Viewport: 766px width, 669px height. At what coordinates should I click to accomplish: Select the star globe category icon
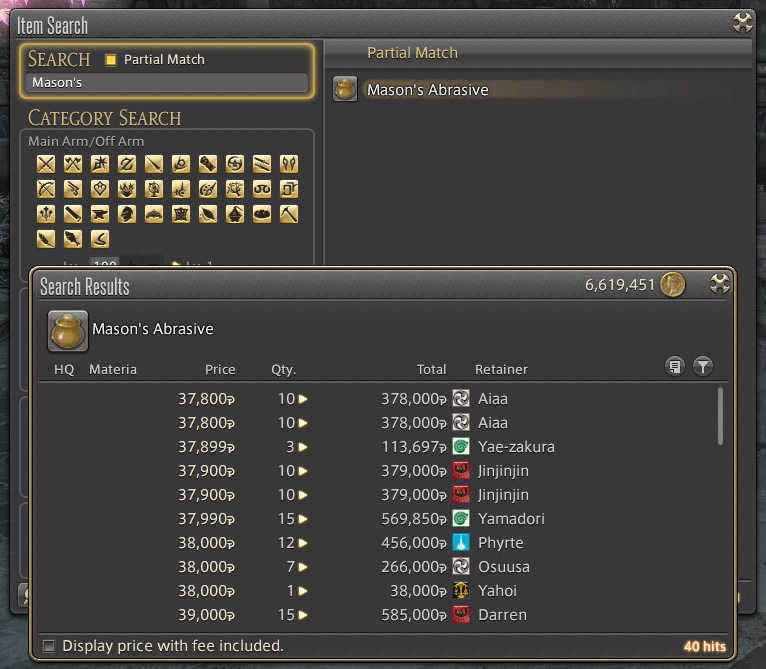(154, 189)
